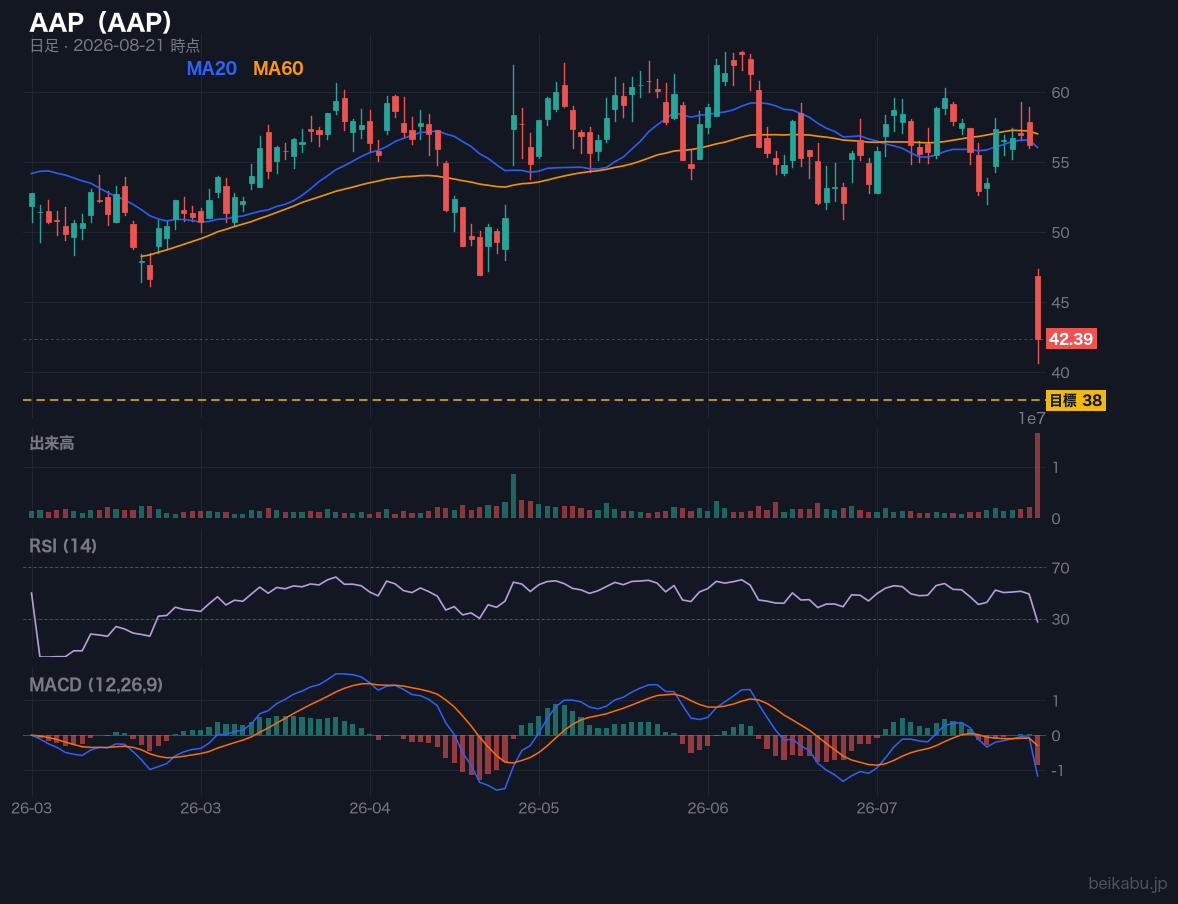Click the RSI (14) panel label
Screen dimensions: 1178x904
click(x=63, y=546)
